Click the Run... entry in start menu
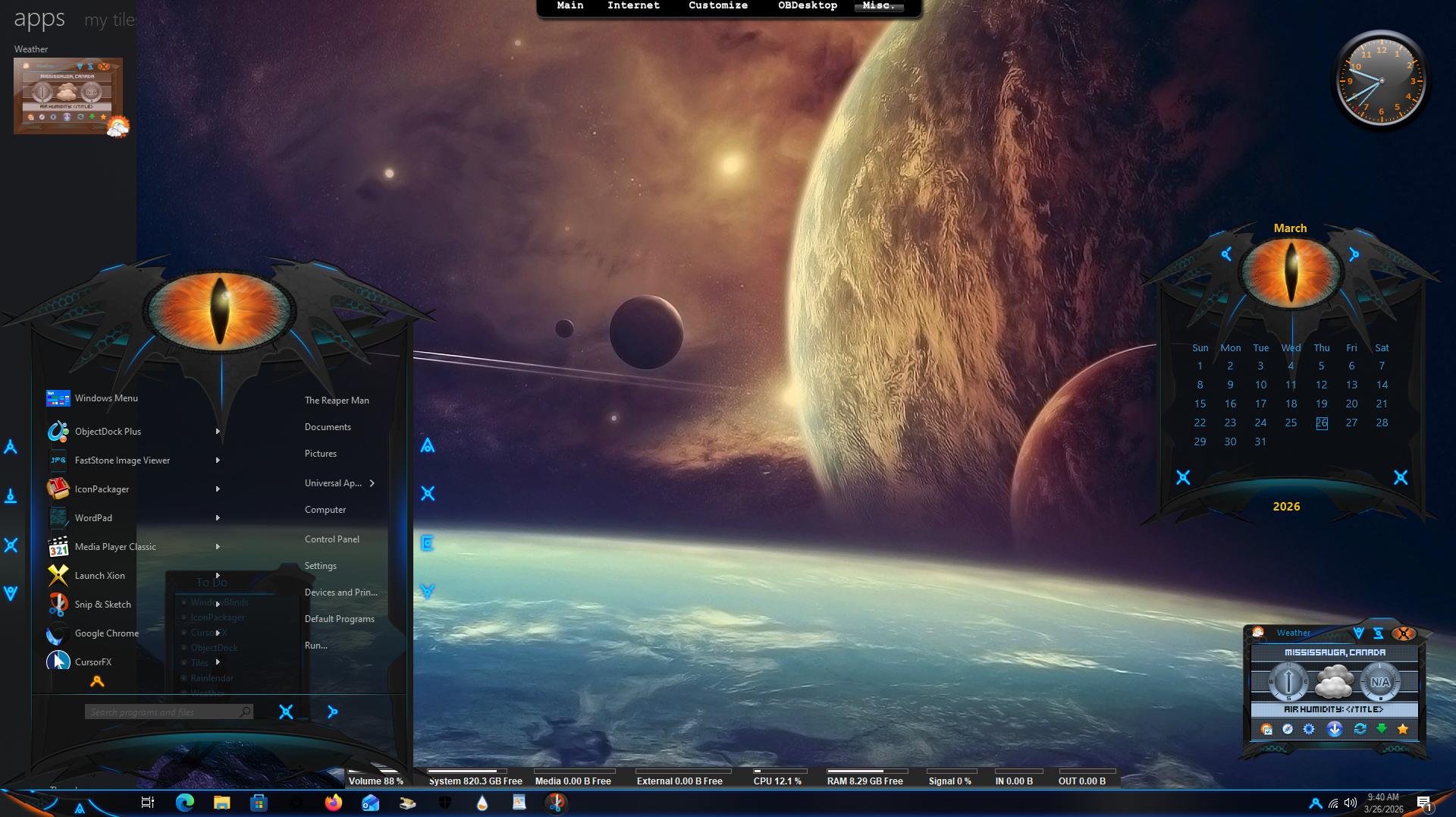This screenshot has width=1456, height=817. coord(315,646)
